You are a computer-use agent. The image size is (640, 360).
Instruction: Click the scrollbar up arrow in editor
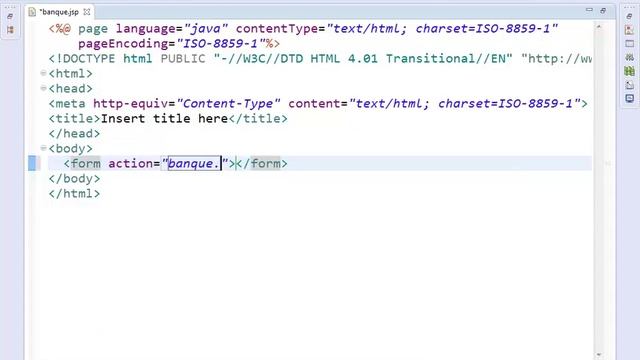click(x=599, y=27)
